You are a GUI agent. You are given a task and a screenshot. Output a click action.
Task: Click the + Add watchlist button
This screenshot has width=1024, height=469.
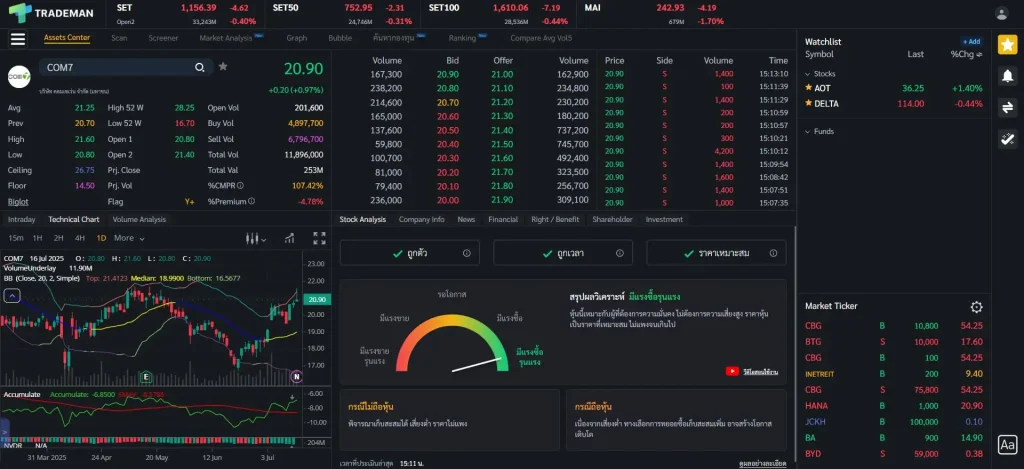971,42
